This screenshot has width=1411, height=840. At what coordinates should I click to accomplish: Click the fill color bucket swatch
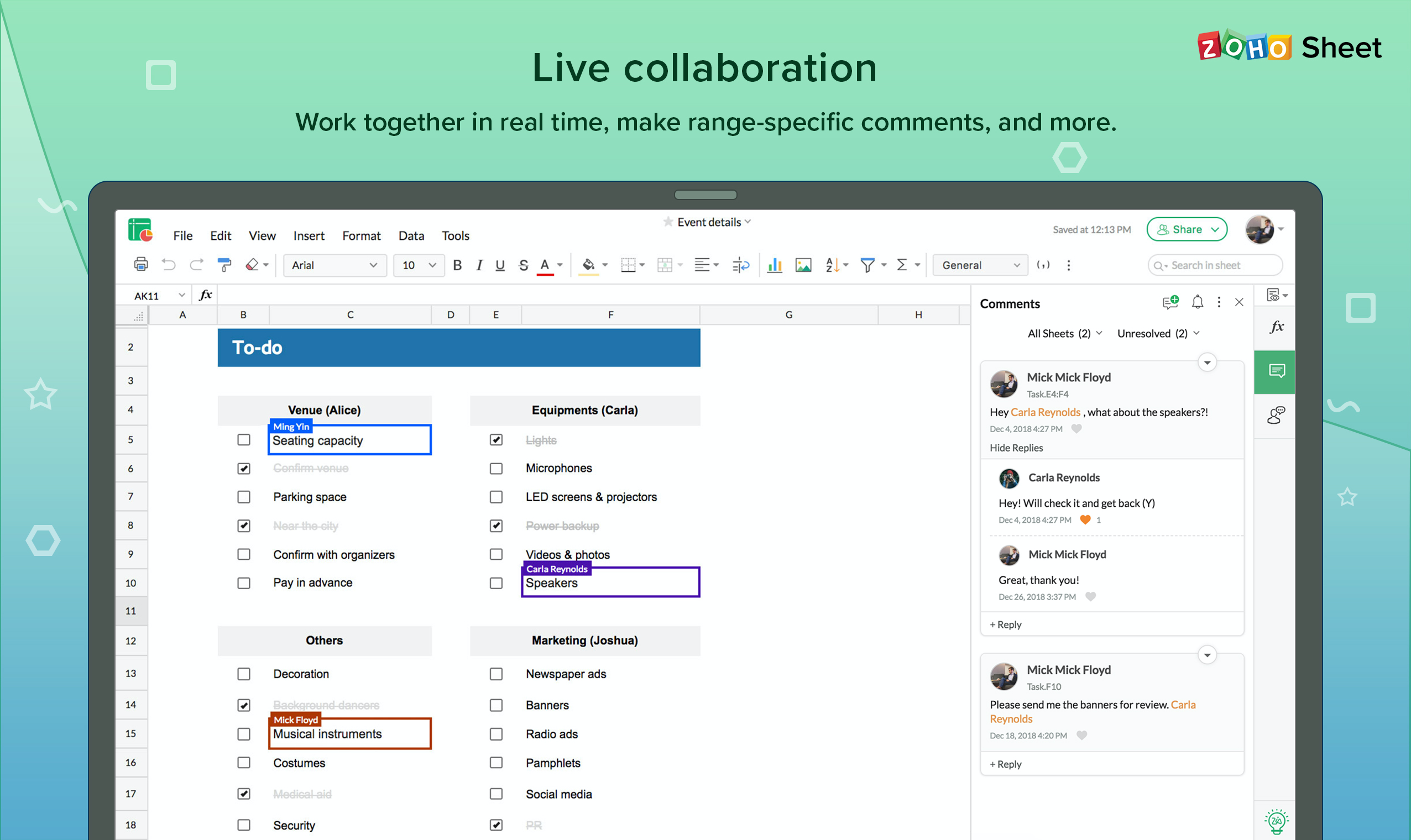[588, 265]
